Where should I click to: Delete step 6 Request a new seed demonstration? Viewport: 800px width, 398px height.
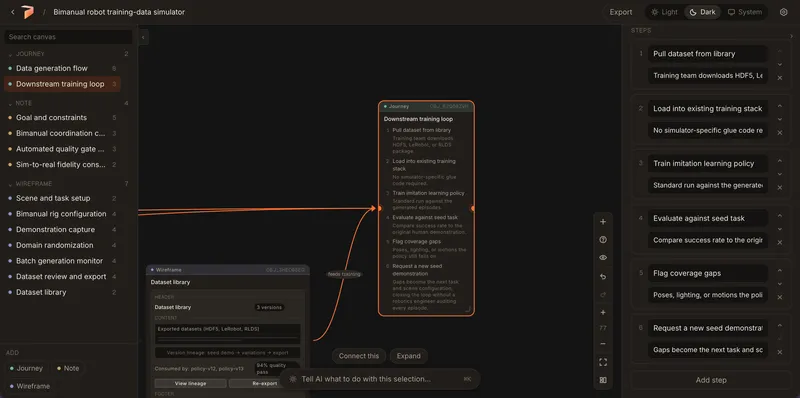(x=780, y=352)
